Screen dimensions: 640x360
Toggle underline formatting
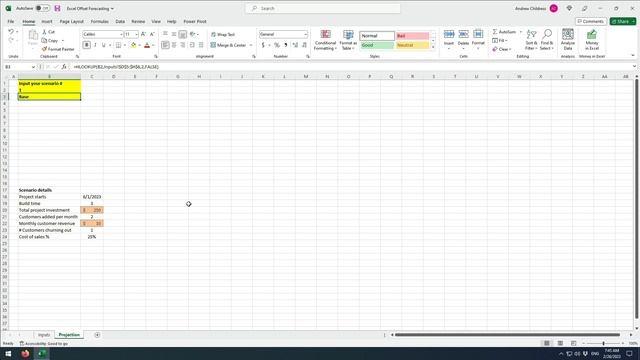coord(104,45)
